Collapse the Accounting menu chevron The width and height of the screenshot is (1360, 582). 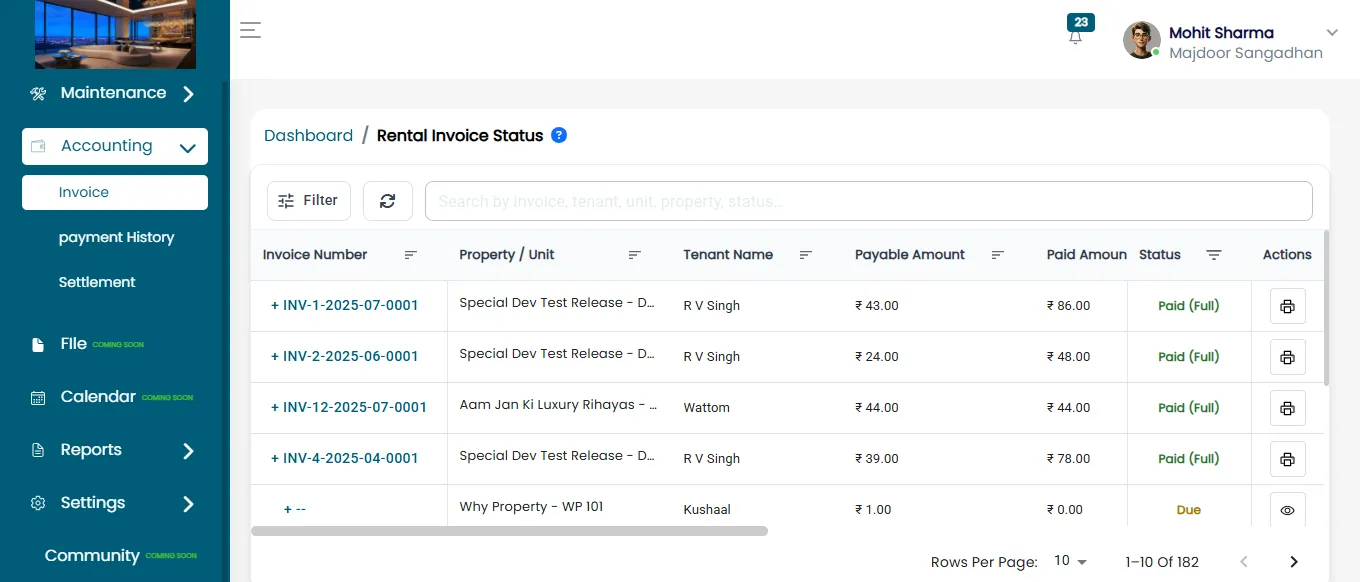(187, 148)
